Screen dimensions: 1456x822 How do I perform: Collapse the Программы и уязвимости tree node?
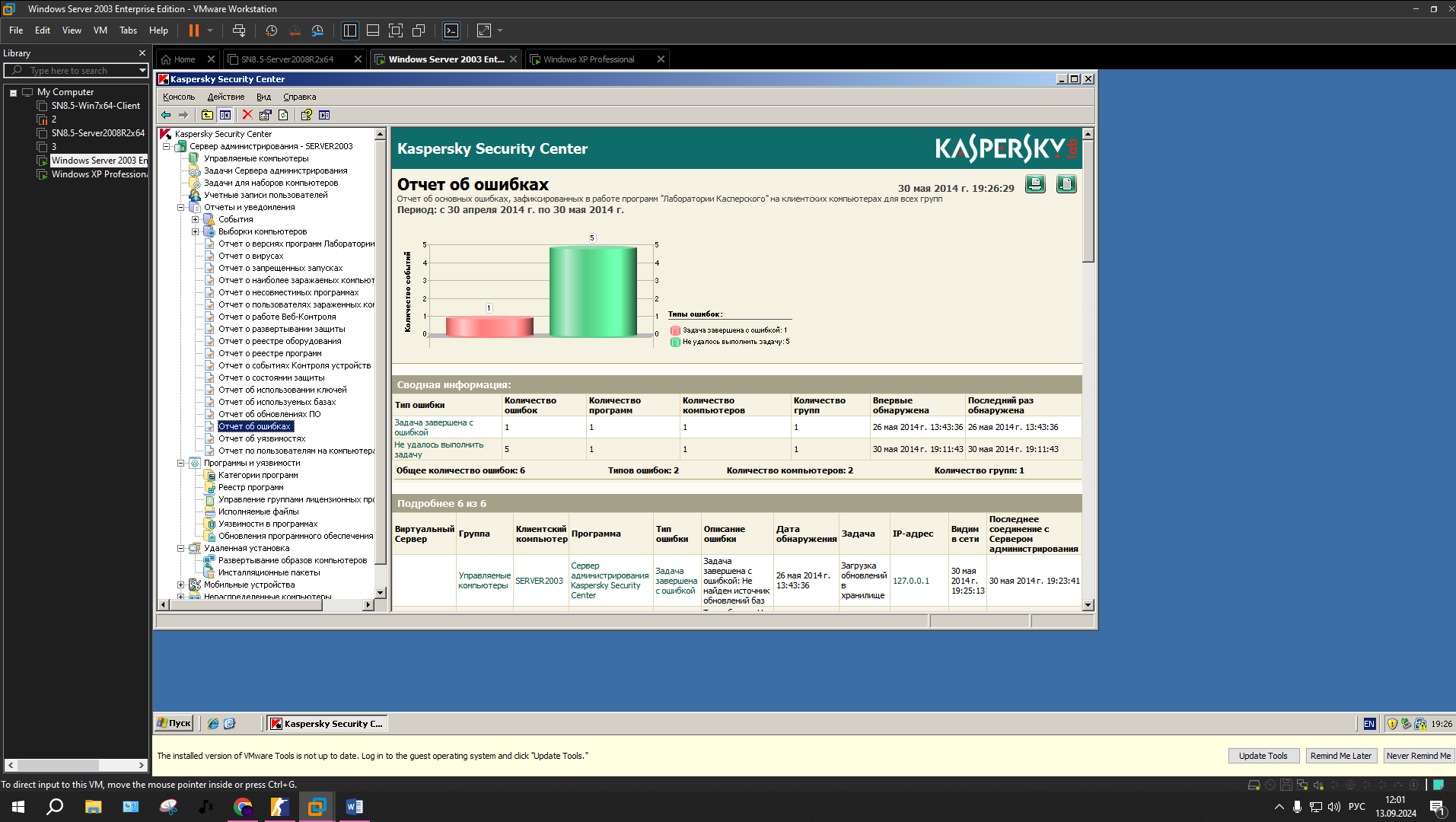[180, 463]
